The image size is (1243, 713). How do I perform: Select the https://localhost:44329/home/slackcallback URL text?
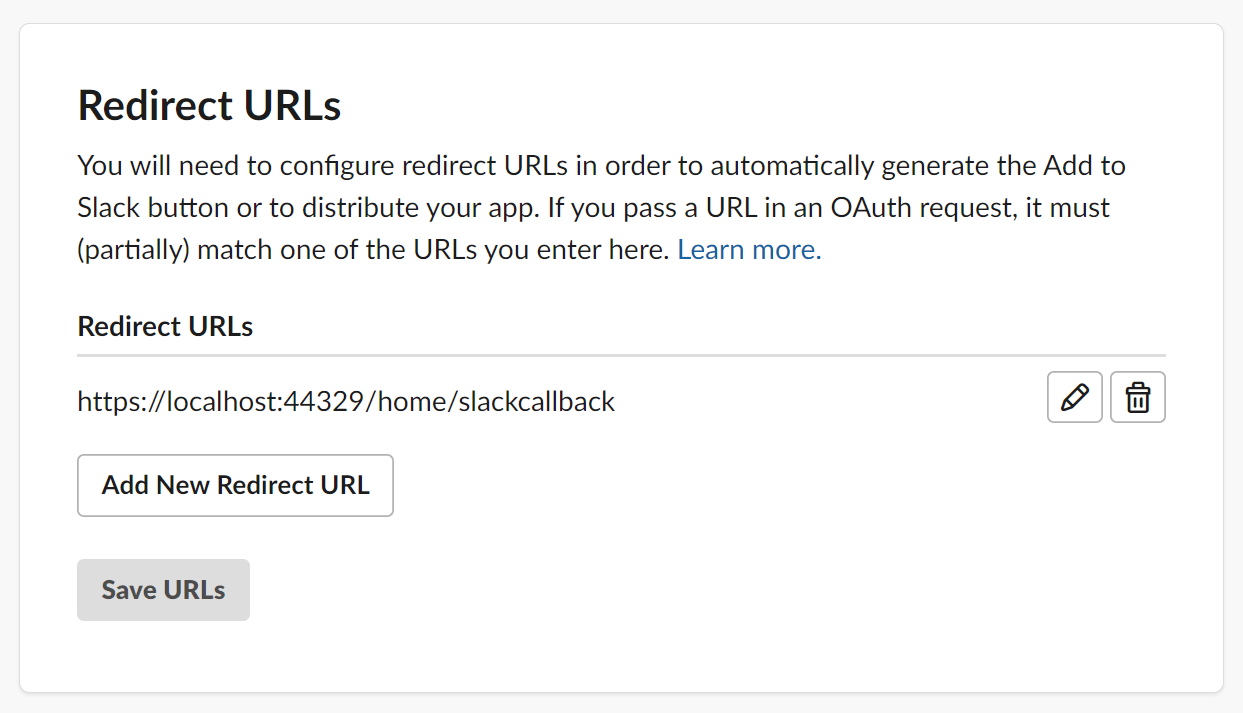(x=345, y=401)
